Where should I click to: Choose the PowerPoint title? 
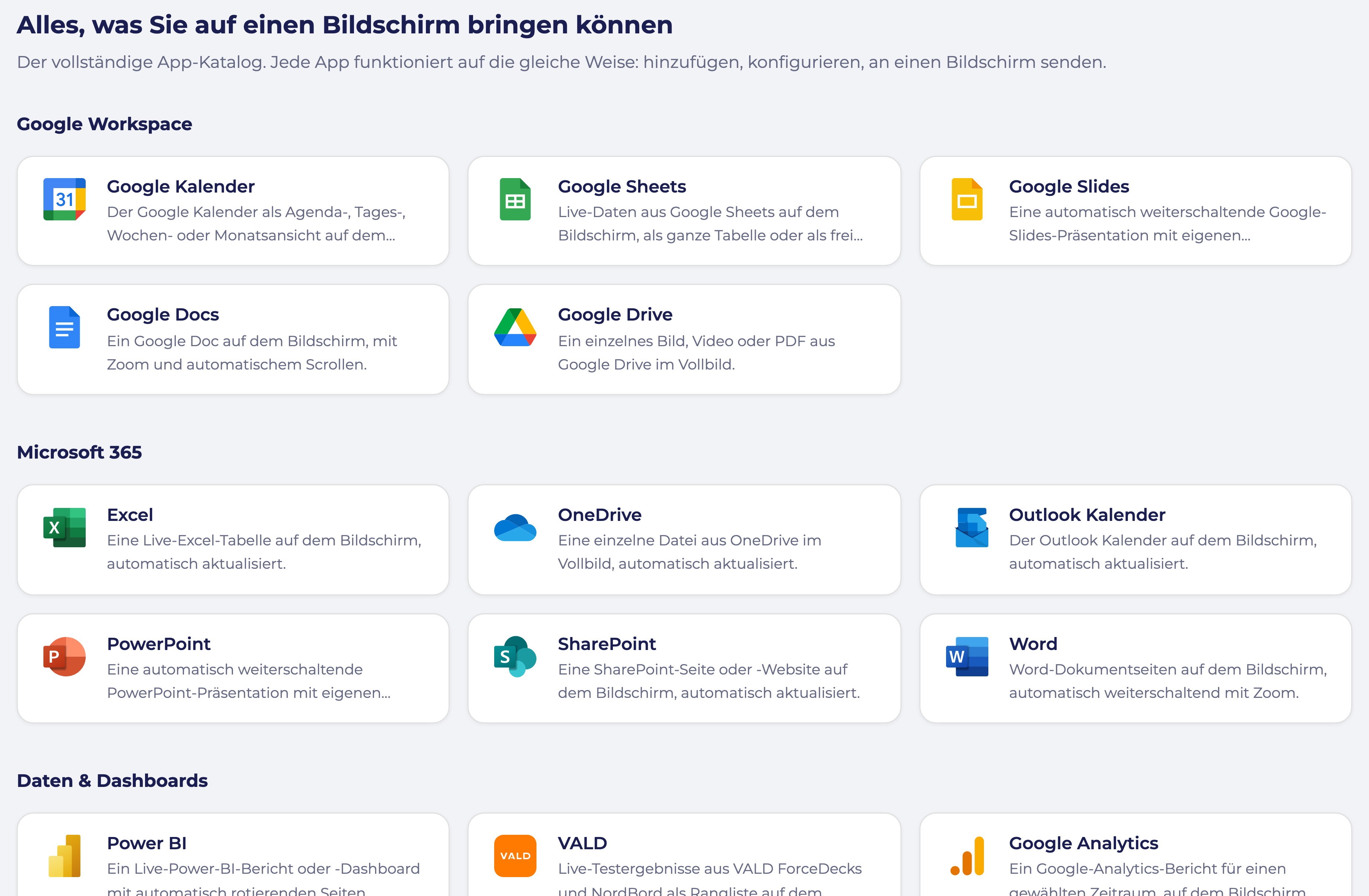pyautogui.click(x=159, y=644)
